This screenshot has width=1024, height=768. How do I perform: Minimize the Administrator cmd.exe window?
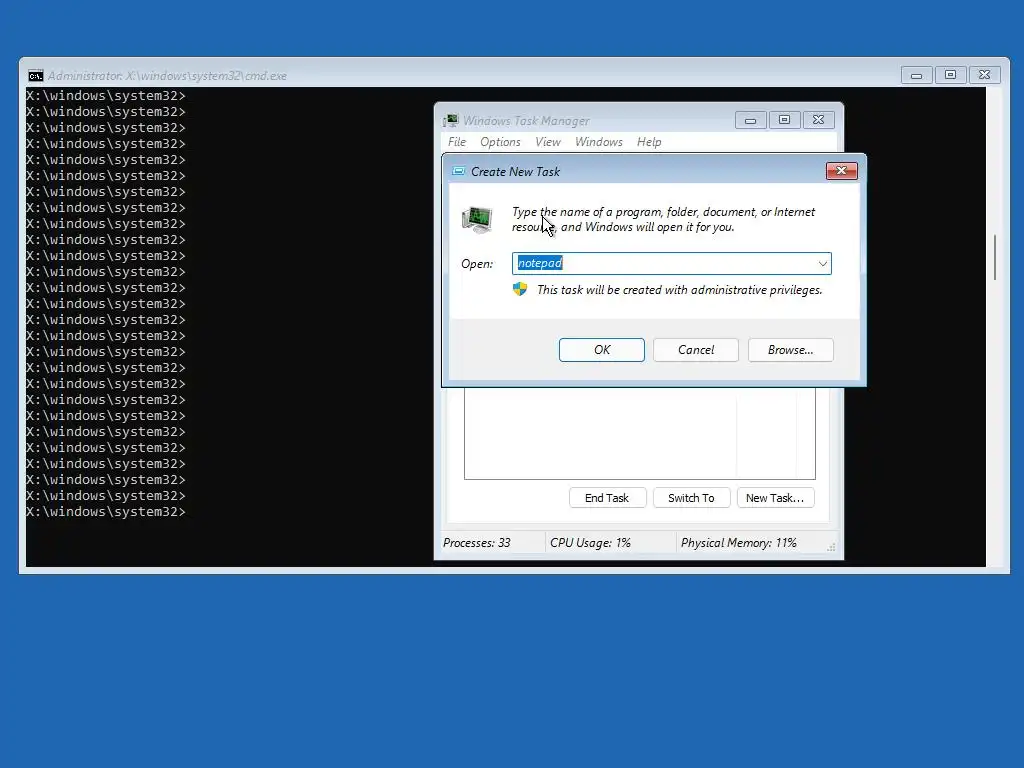pos(916,75)
